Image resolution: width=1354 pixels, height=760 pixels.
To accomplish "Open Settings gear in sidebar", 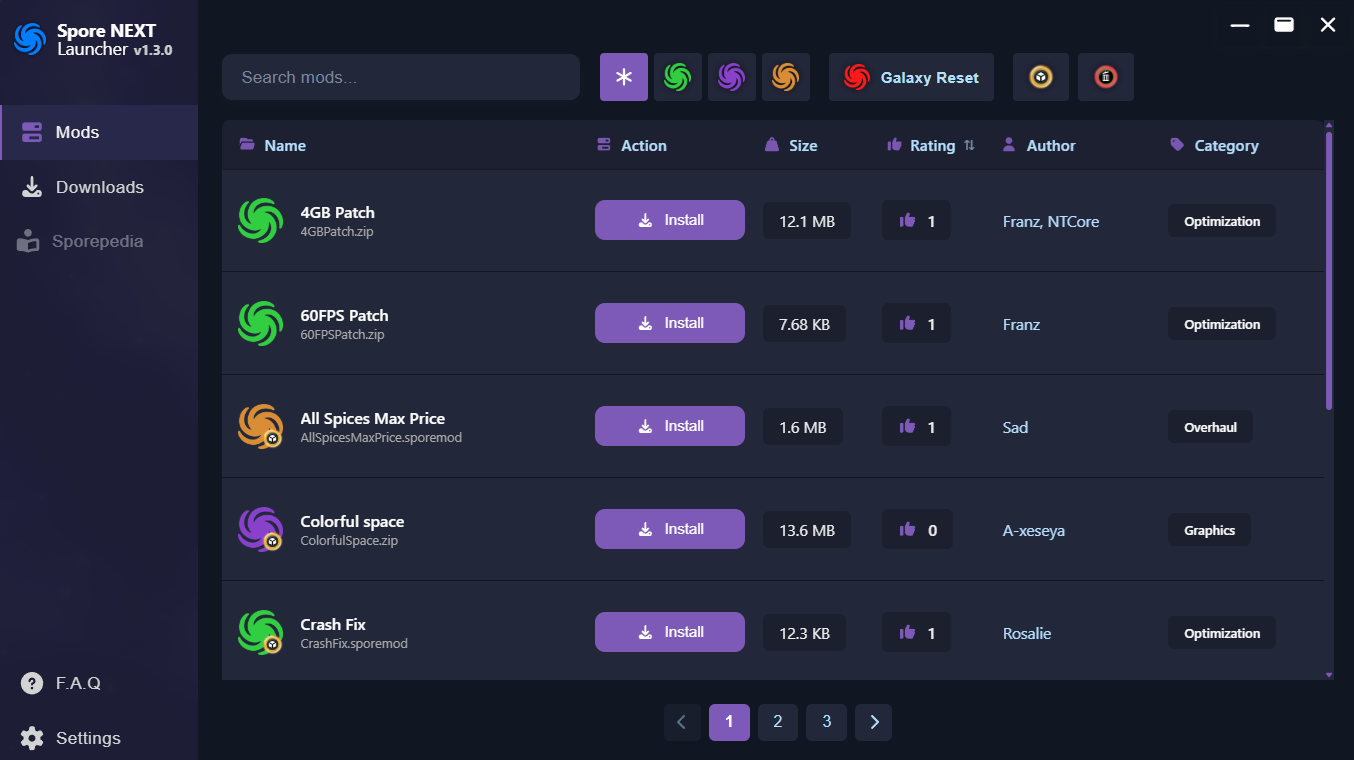I will click(32, 738).
